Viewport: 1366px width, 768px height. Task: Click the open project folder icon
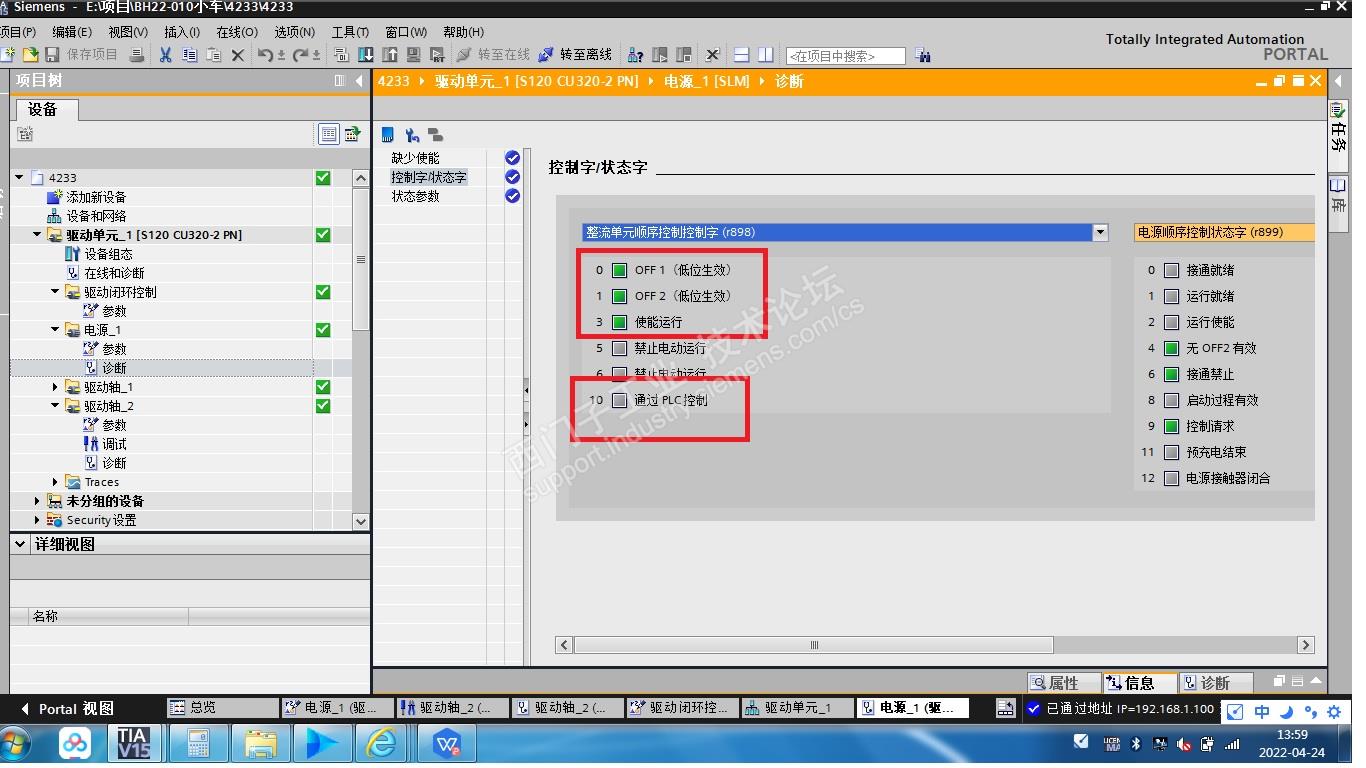30,54
